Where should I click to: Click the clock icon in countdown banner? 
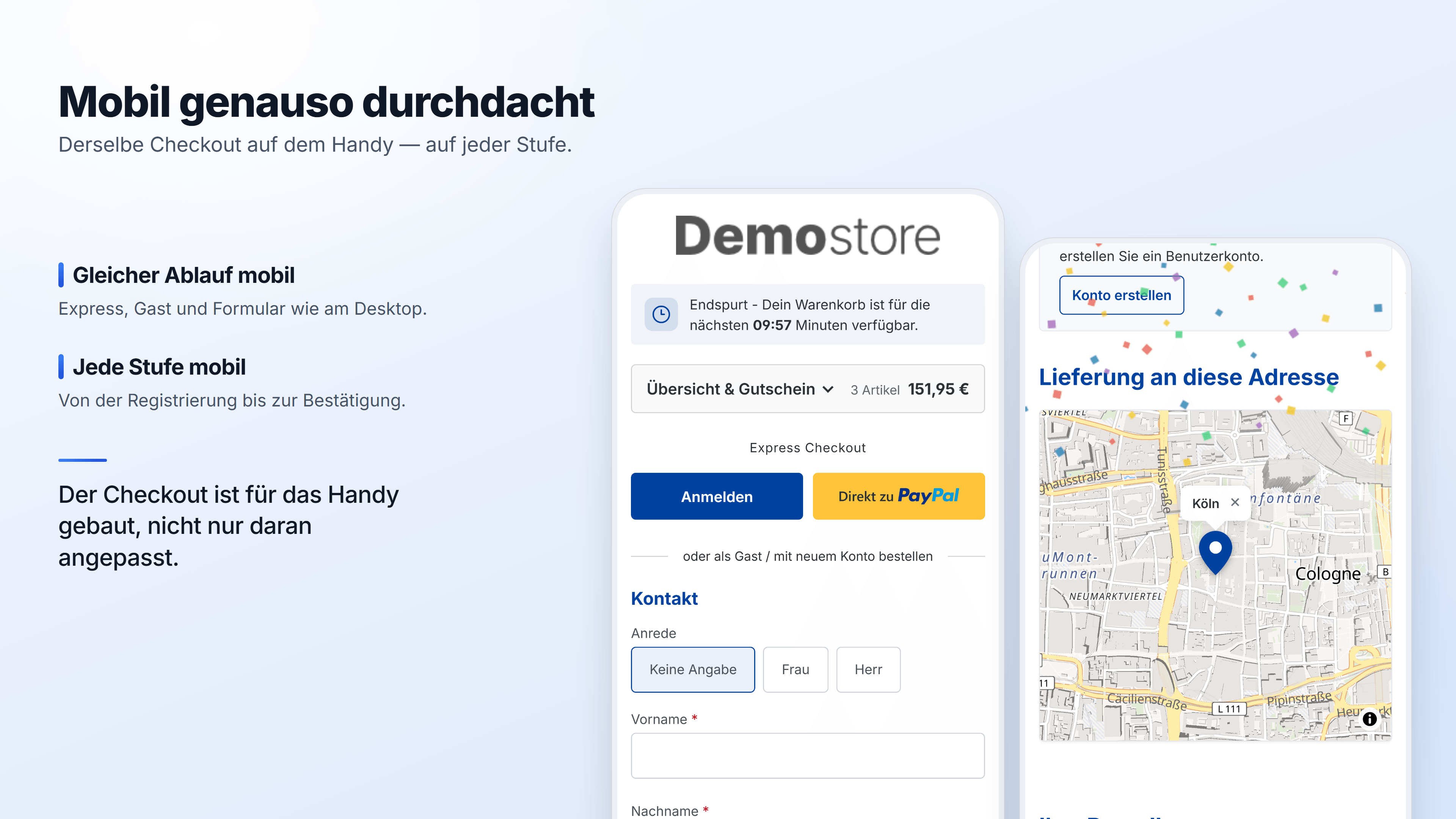661,314
